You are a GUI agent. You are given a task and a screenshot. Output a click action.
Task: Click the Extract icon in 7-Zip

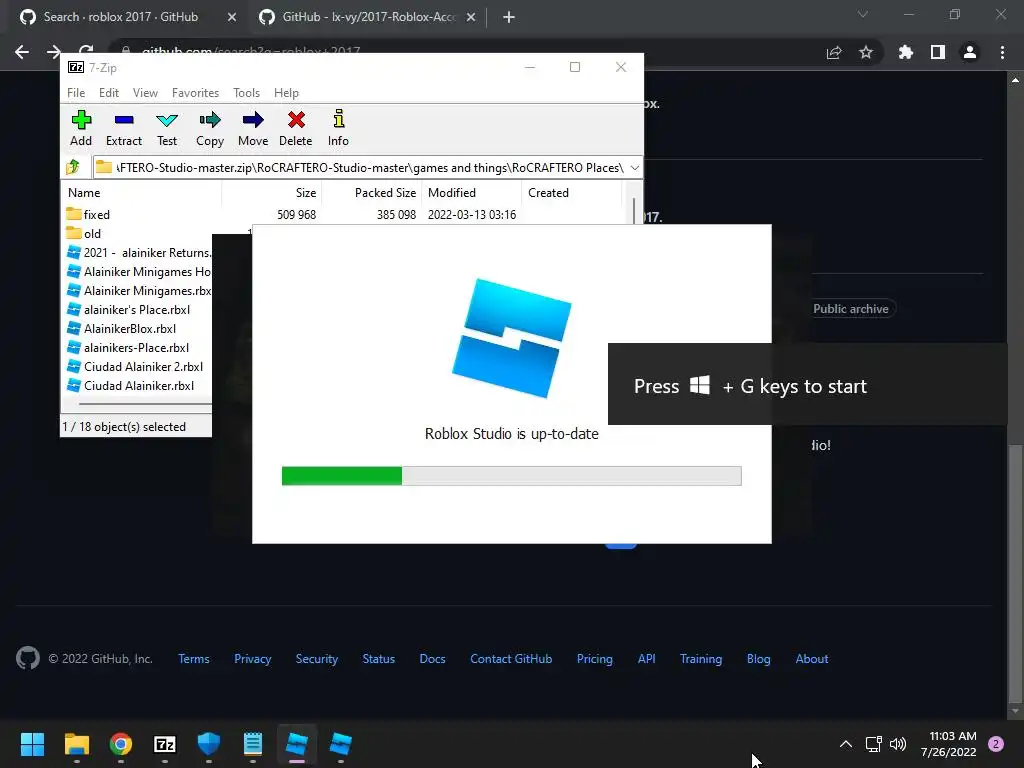[123, 128]
